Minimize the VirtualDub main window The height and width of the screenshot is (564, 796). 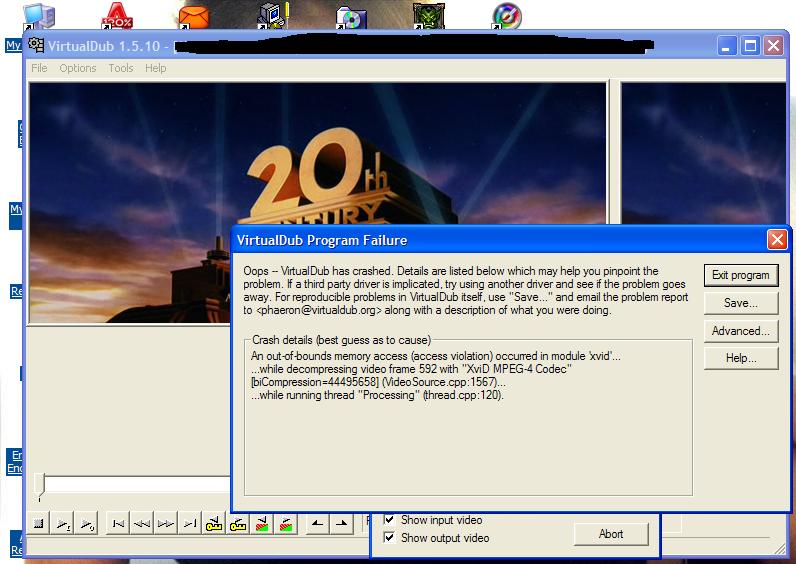pyautogui.click(x=726, y=46)
